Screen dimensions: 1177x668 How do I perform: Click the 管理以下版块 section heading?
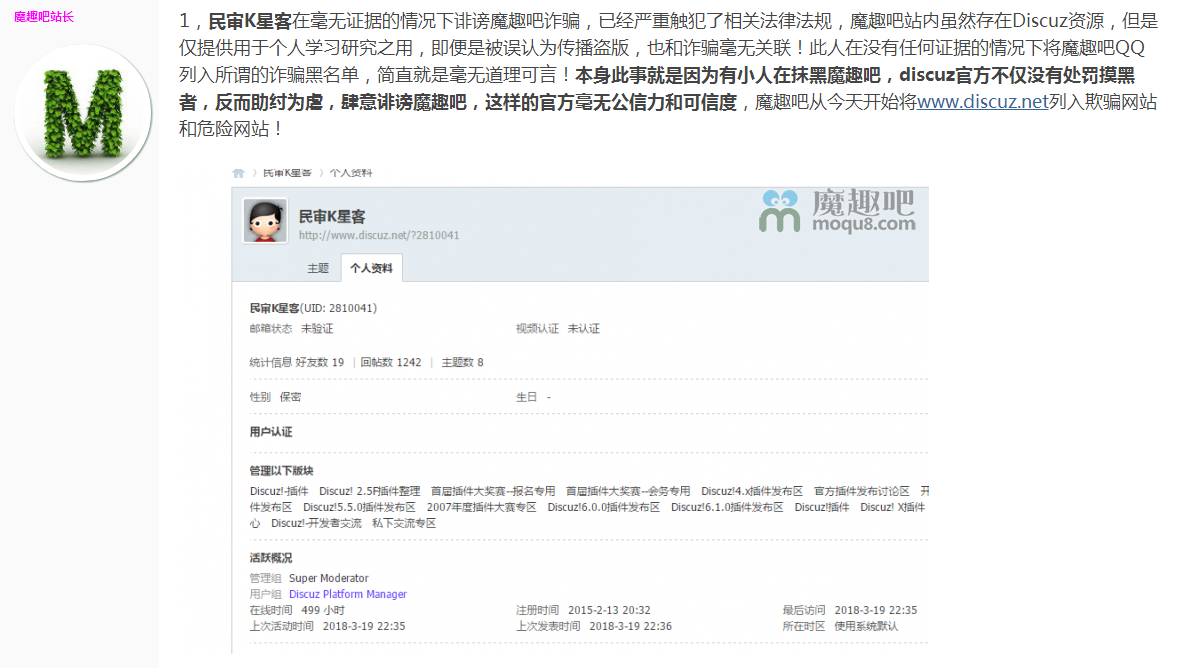(x=281, y=471)
